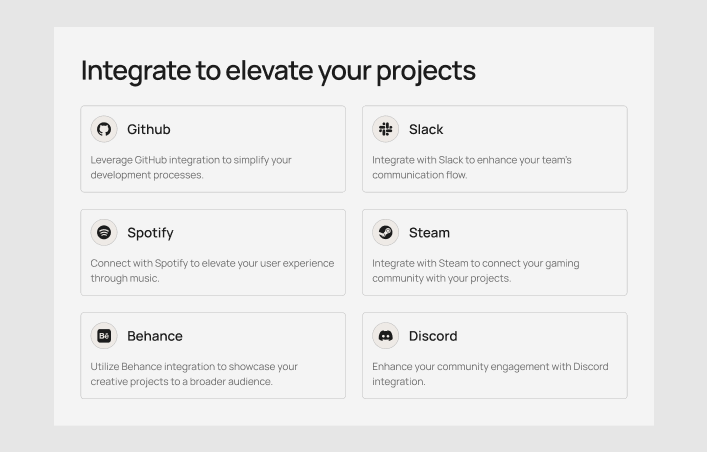This screenshot has height=452, width=707.
Task: Open the Slack card title
Action: coord(426,129)
